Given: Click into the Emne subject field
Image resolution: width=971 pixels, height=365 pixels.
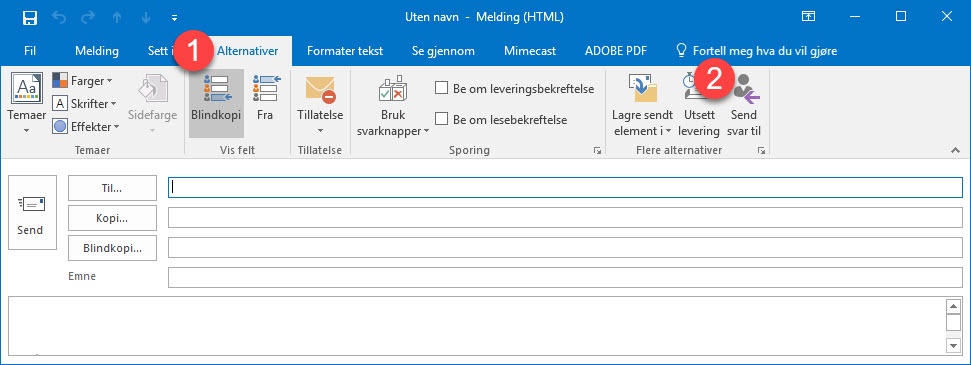Looking at the screenshot, I should [565, 277].
